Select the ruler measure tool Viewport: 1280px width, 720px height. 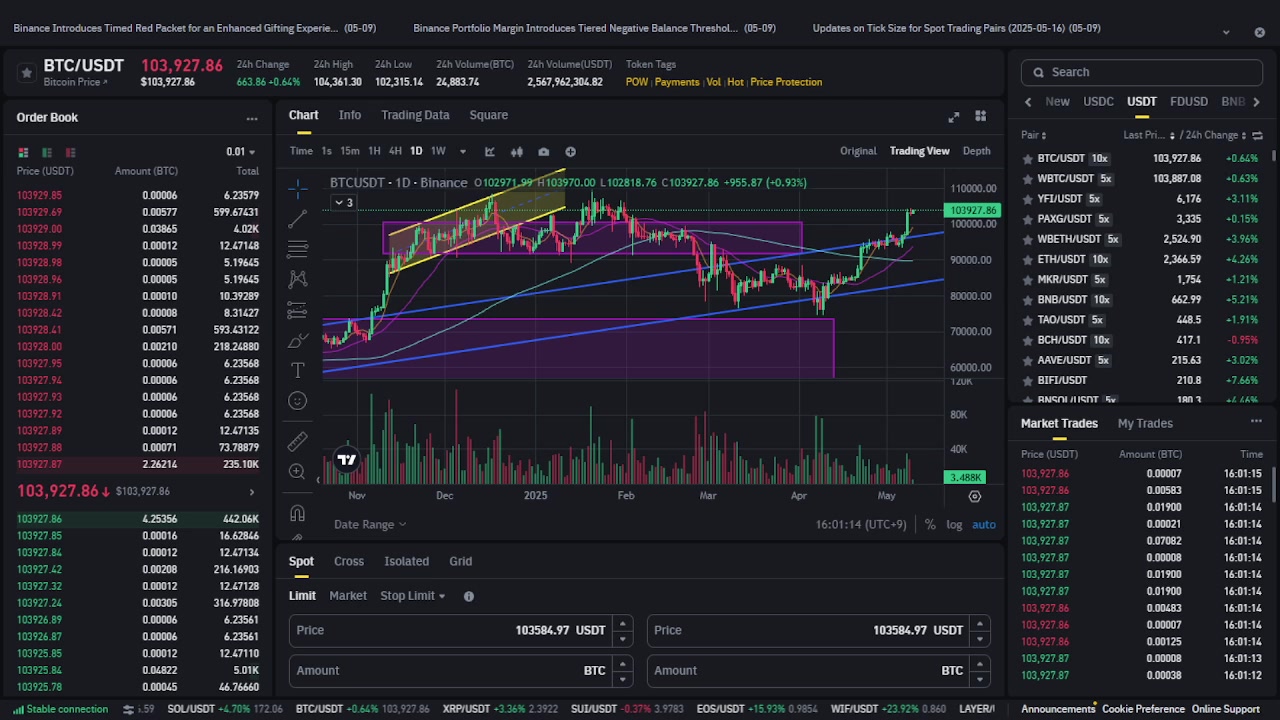coord(297,441)
